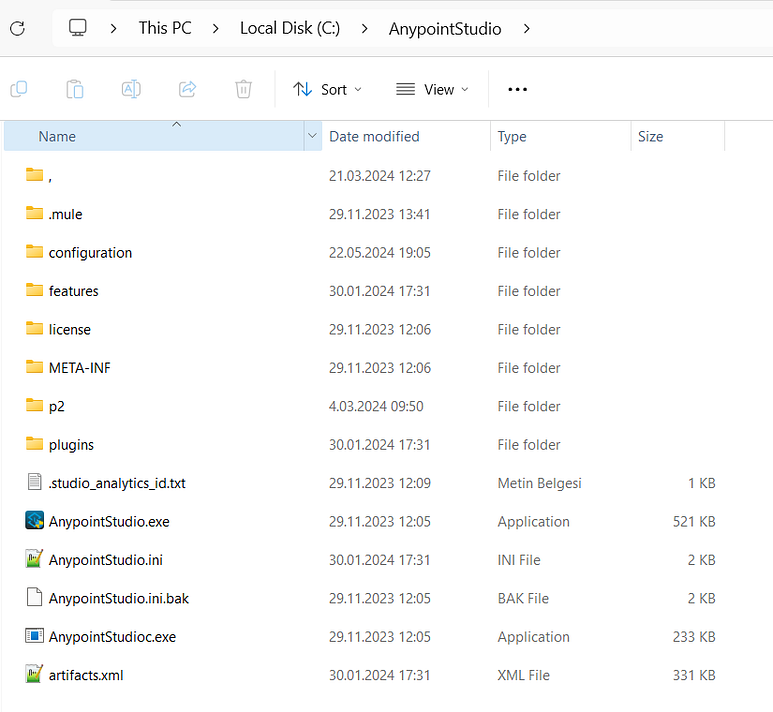Expand chevron after AnypointStudio breadcrumb
Screen dimensions: 773x712
527,29
